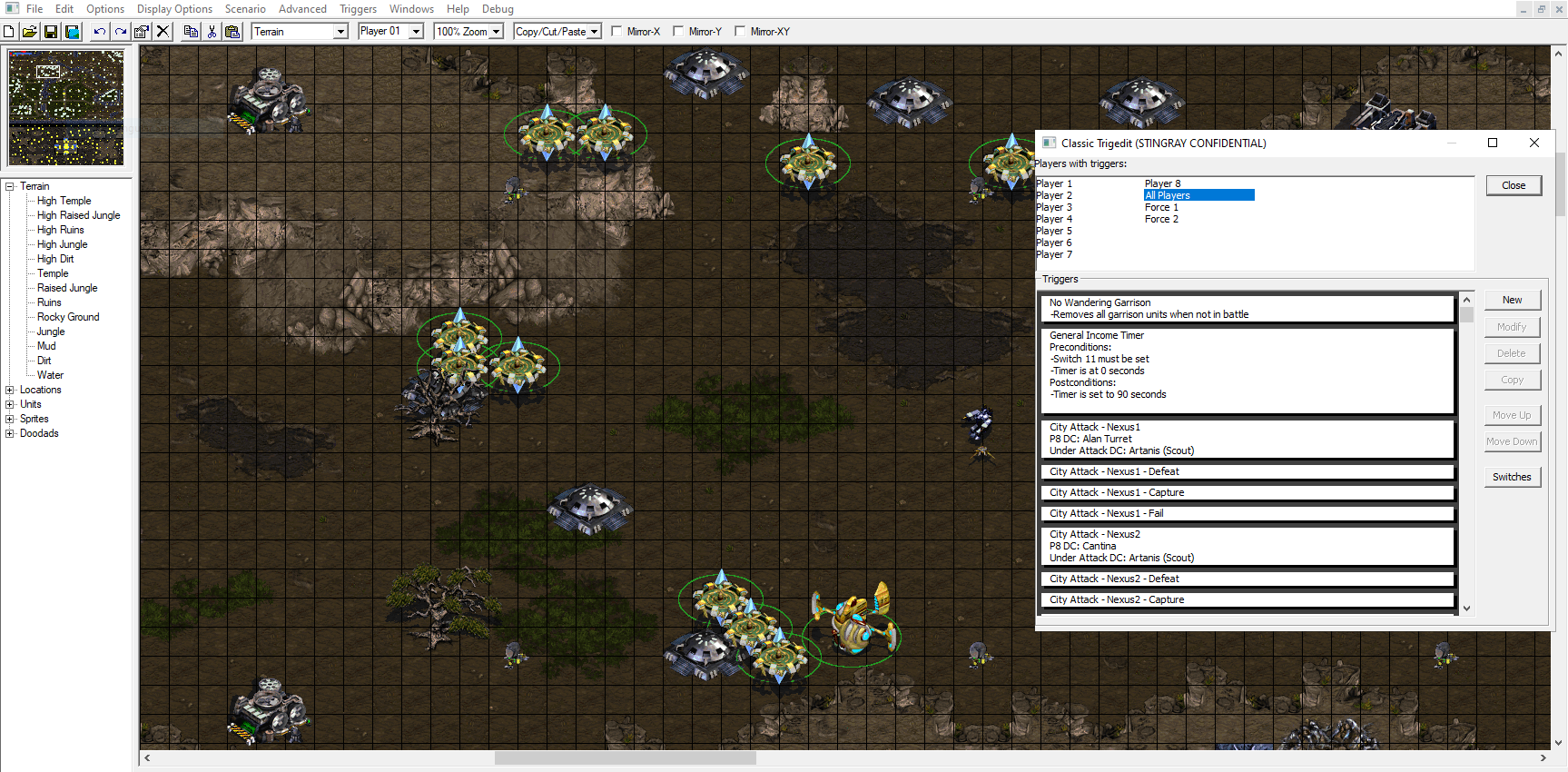Open the Debug menu
Screen dimensions: 1568x772
[x=498, y=9]
